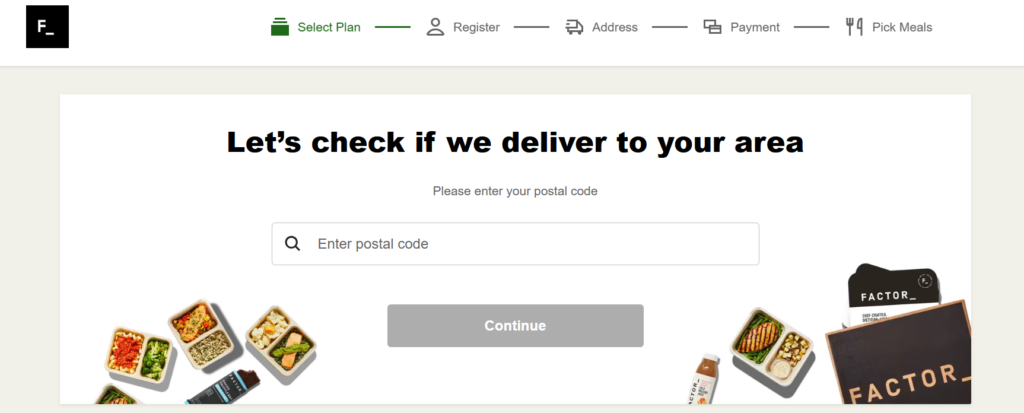Click the Pick Meals fork-knife icon
This screenshot has width=1024, height=413.
854,27
